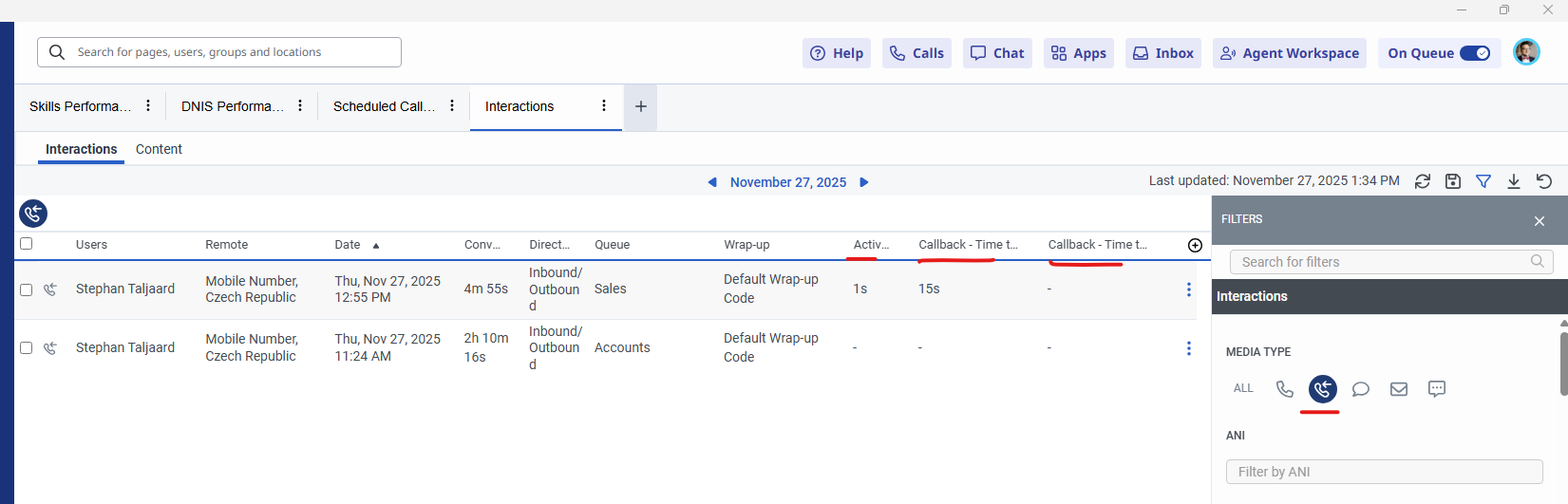The image size is (1568, 504).
Task: Open the Scheduled Callbacks tab
Action: (384, 106)
